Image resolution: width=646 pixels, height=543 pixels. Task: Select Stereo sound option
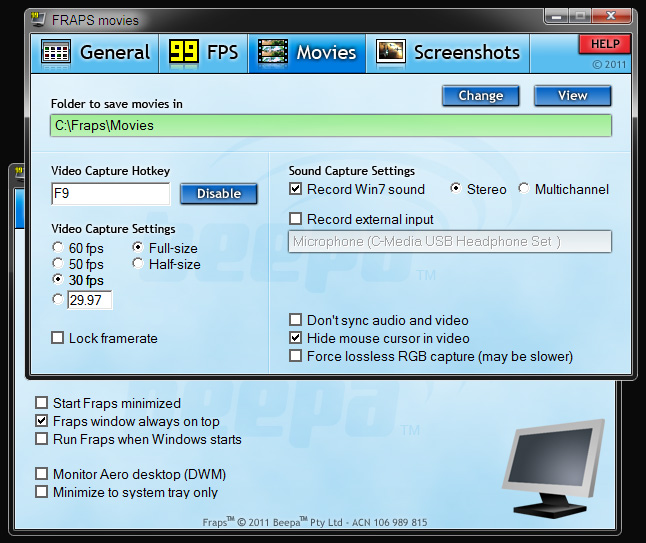(456, 189)
